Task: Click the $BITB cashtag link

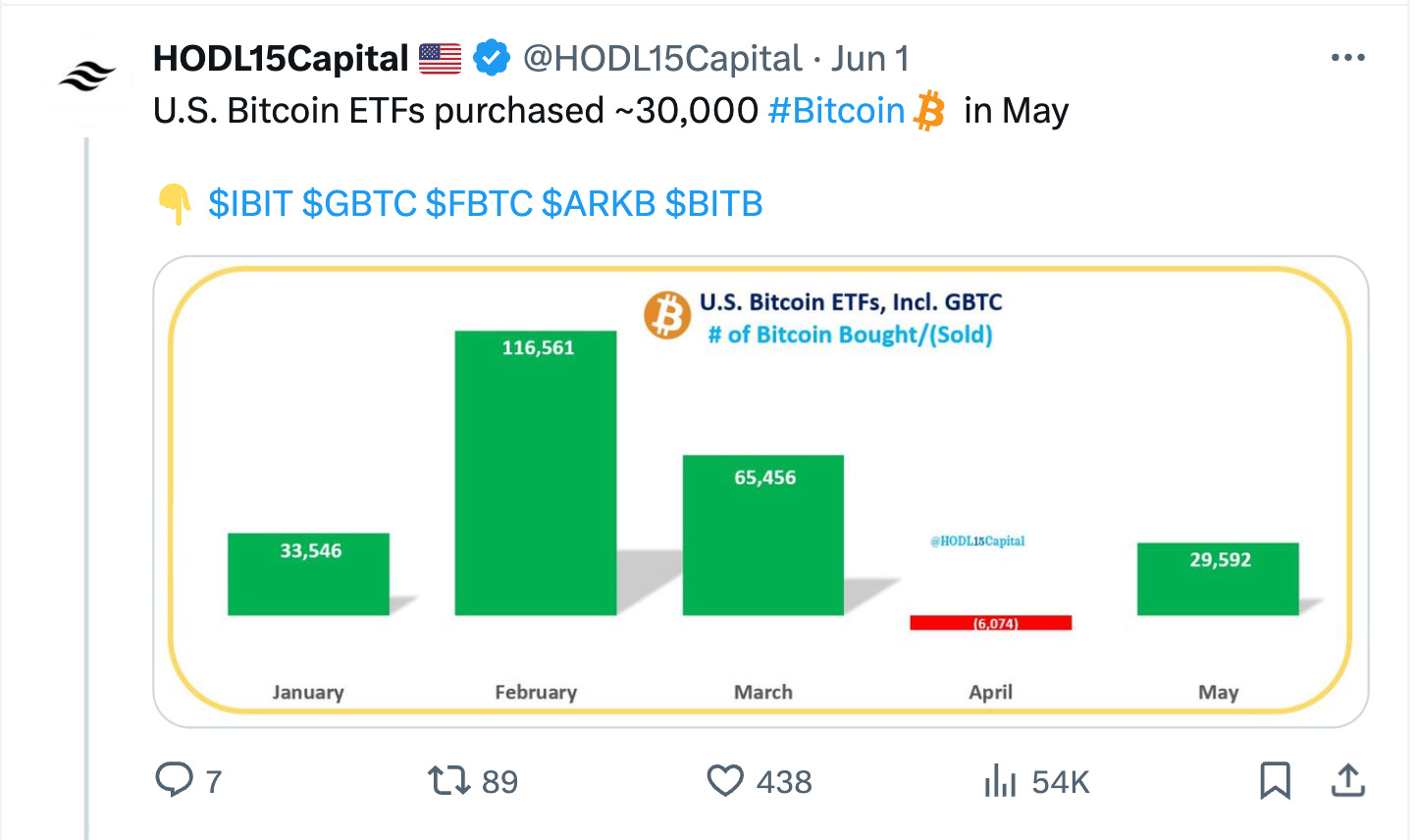Action: tap(714, 204)
